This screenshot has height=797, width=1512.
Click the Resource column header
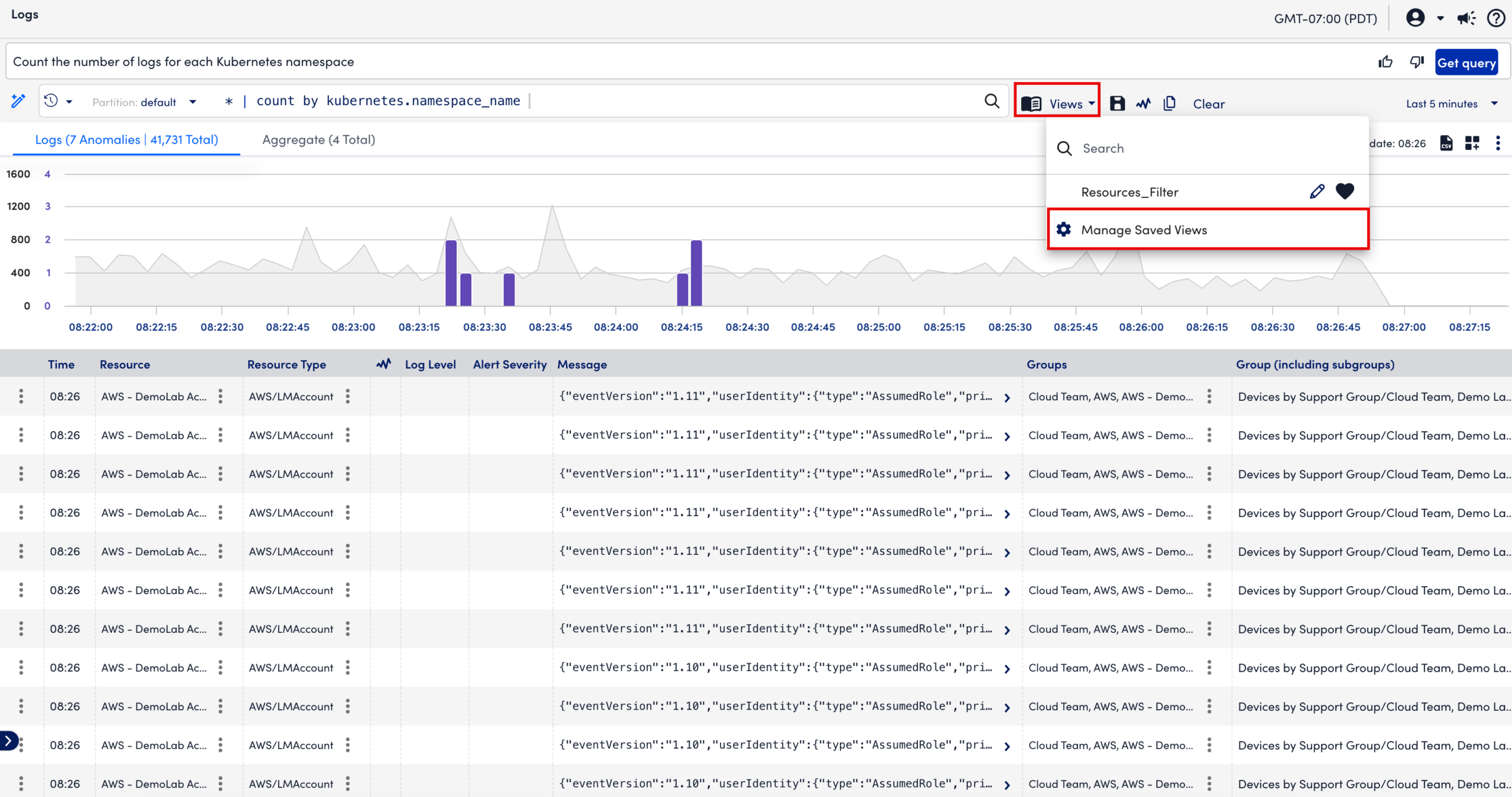tap(125, 364)
